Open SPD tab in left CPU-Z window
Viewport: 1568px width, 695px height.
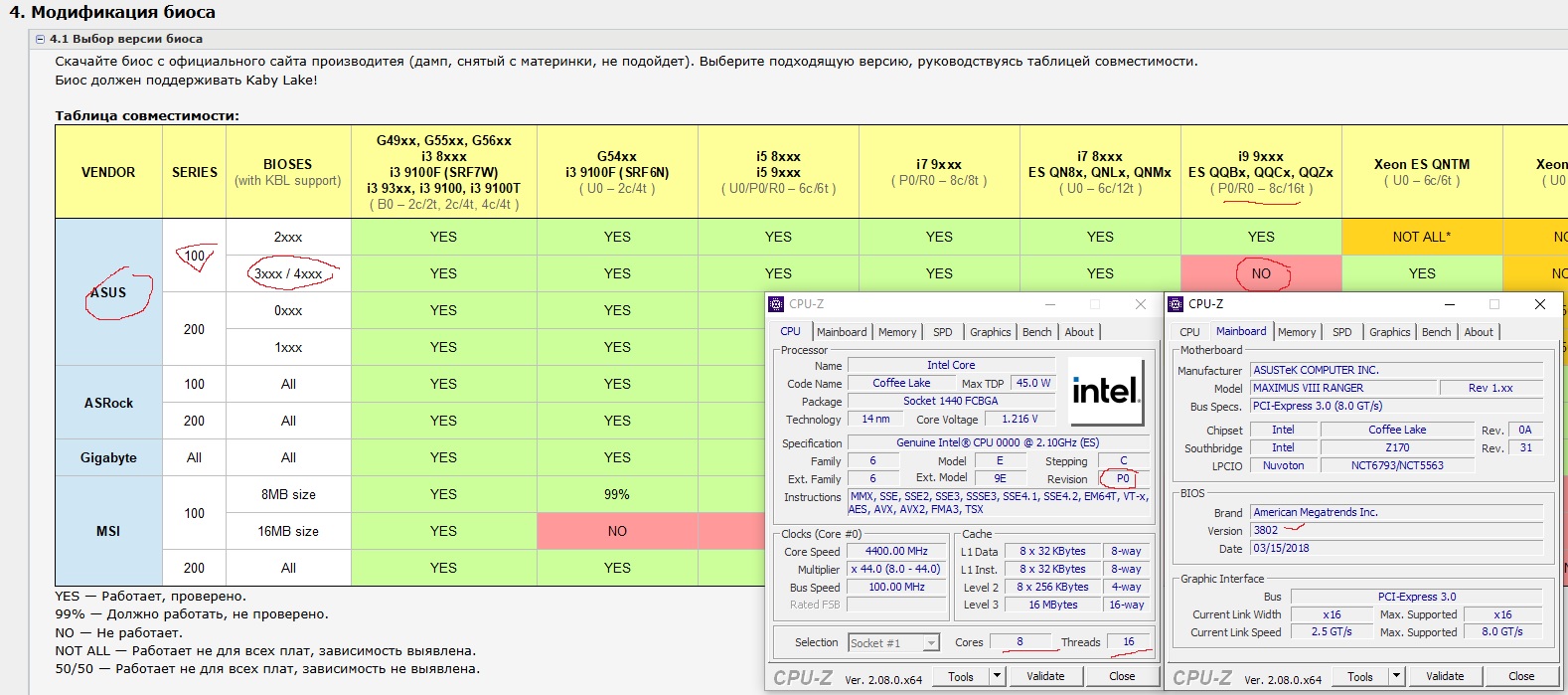tap(943, 332)
